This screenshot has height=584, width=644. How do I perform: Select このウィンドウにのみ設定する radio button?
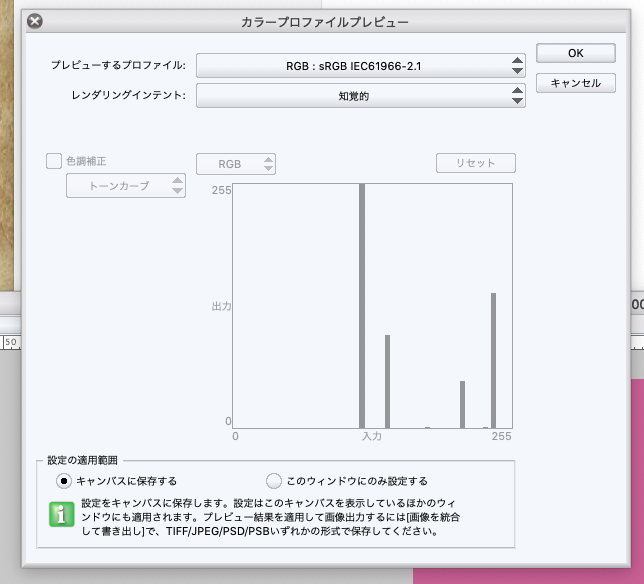pos(274,481)
